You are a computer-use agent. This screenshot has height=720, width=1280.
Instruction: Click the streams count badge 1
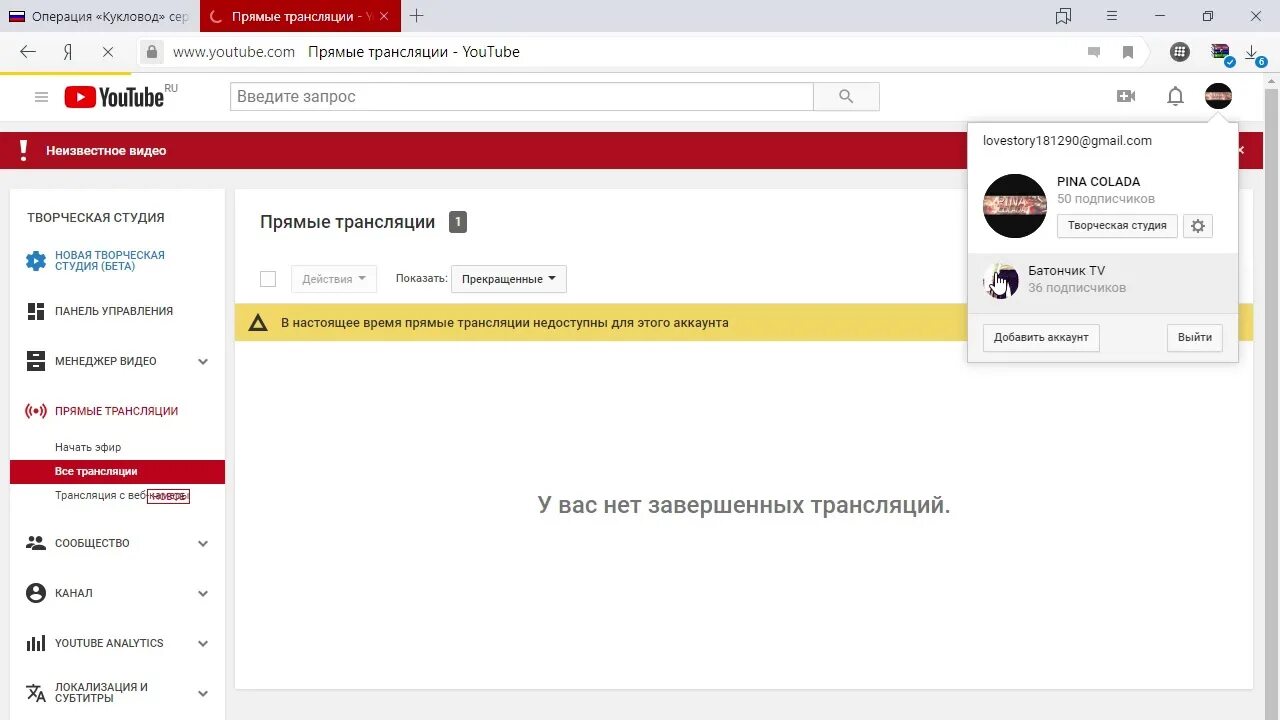458,222
